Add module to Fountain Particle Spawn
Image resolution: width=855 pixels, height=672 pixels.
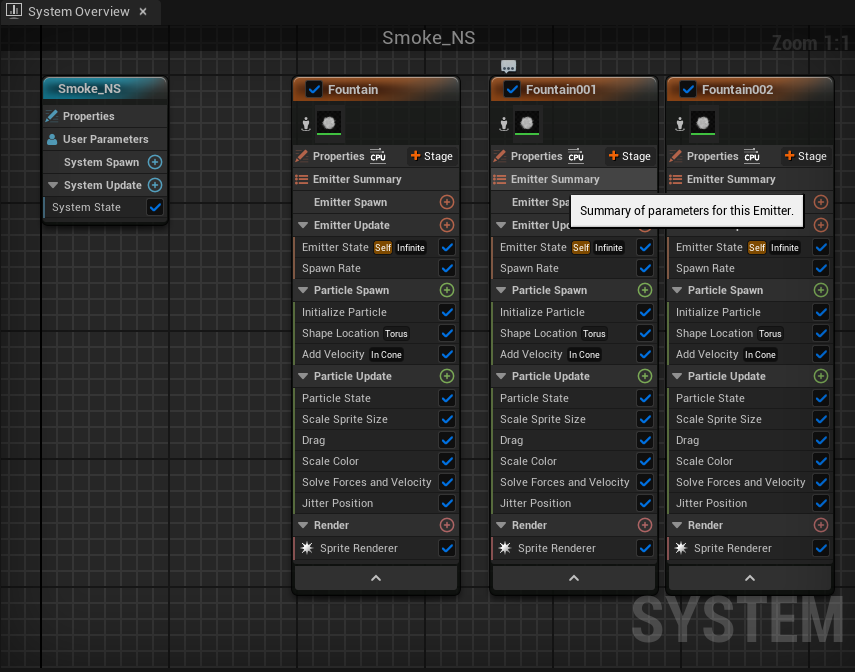pyautogui.click(x=447, y=290)
